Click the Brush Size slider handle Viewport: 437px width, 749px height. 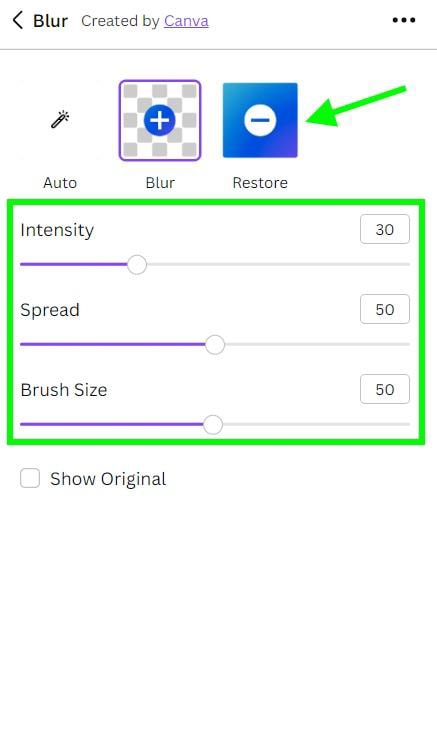click(213, 424)
